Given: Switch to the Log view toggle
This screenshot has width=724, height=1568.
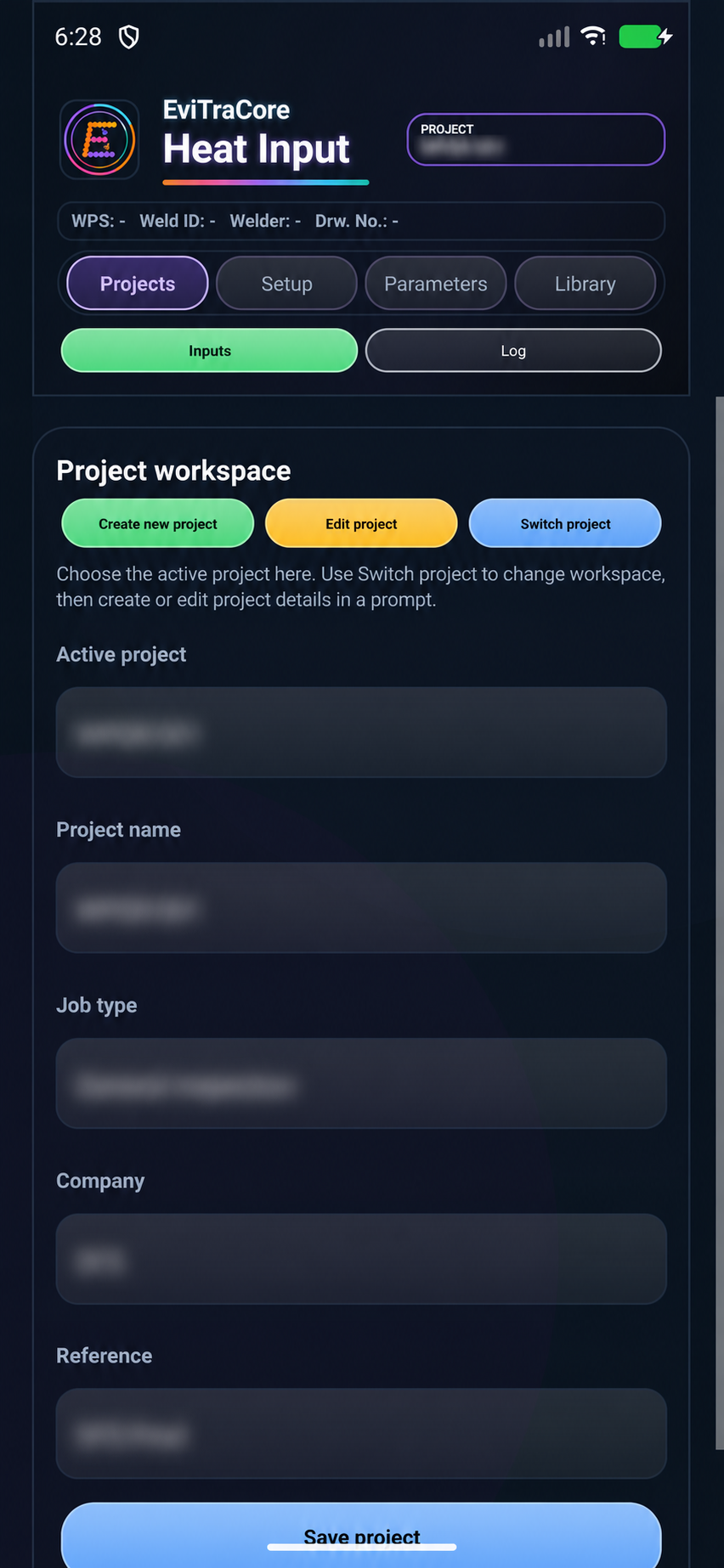Looking at the screenshot, I should pyautogui.click(x=513, y=350).
